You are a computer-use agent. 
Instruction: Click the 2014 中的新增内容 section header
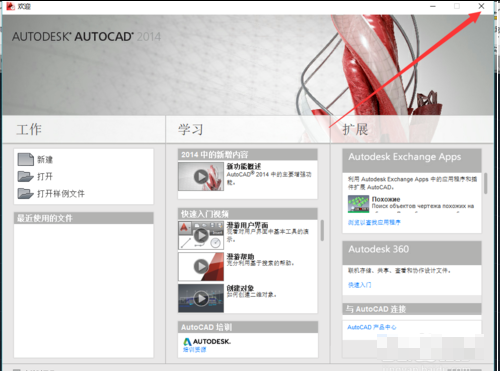[x=248, y=155]
